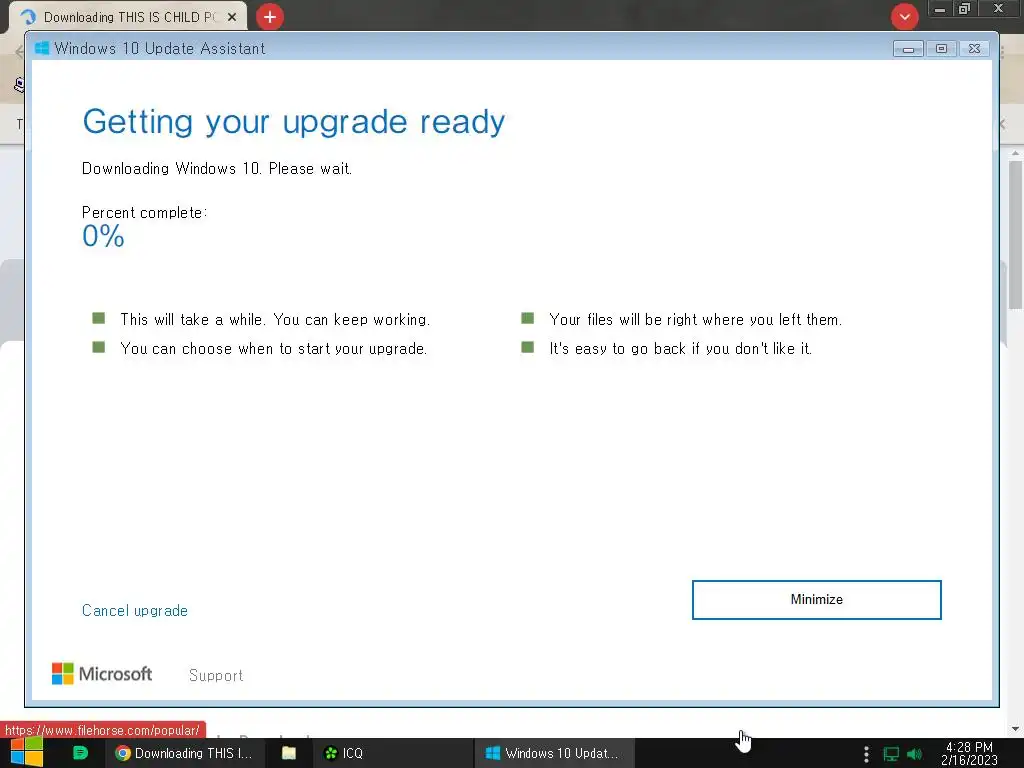
Task: Close the Downloading THIS IS CHILD PC tab
Action: (x=232, y=18)
